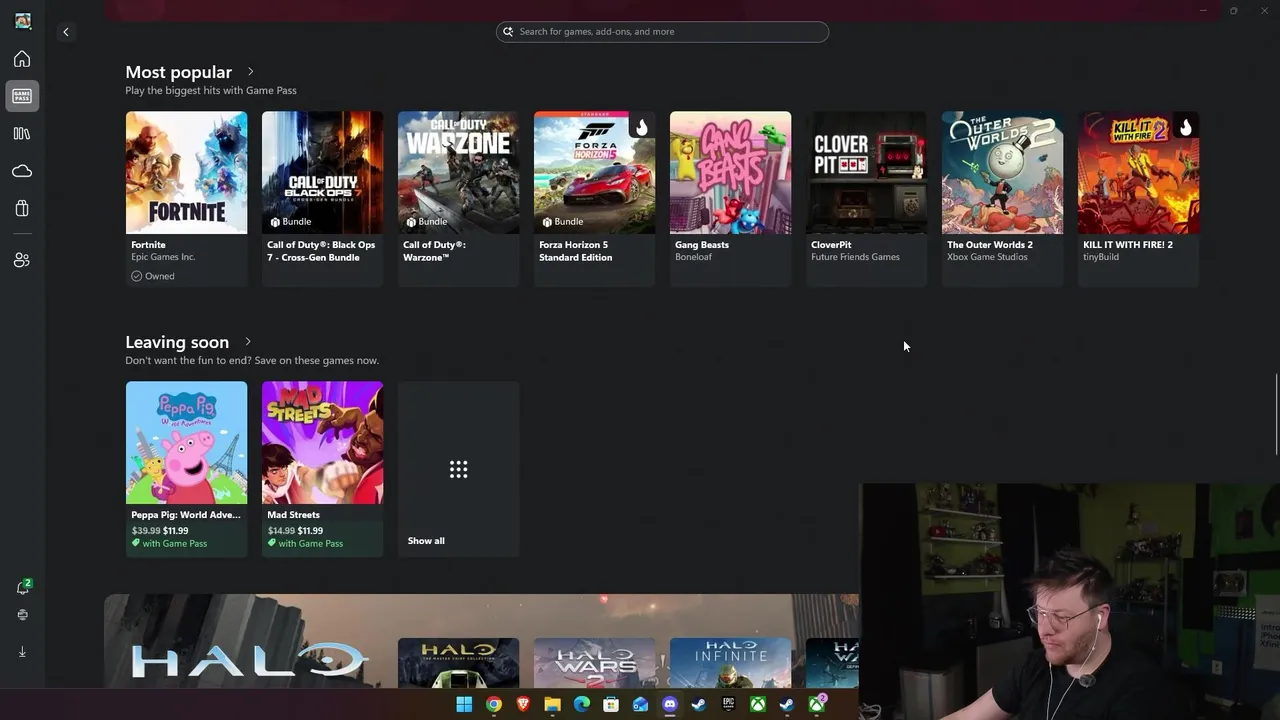Open Call of Duty Black Ops 7 cover
The image size is (1280, 720).
coord(322,172)
